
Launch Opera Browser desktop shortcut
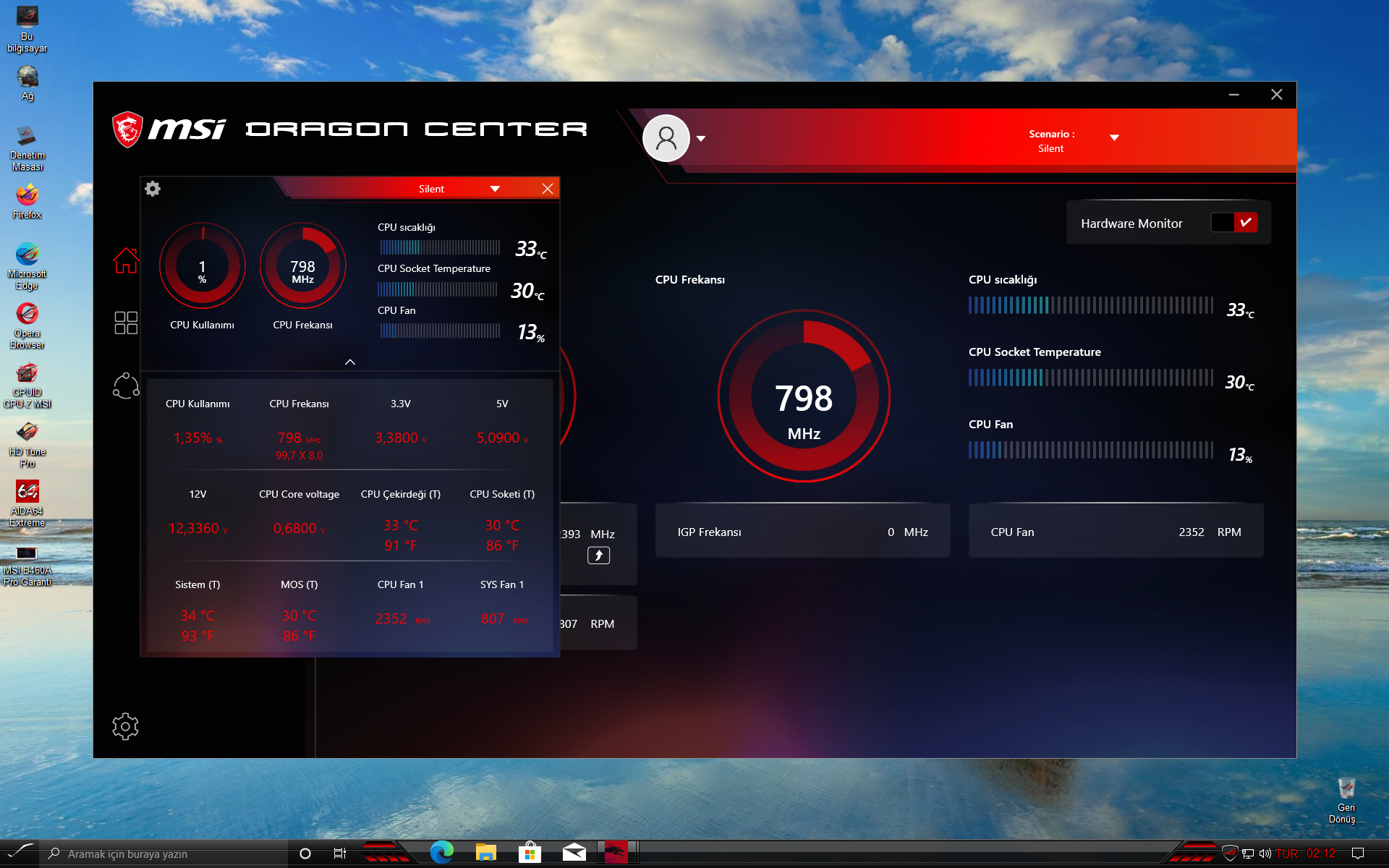(27, 325)
